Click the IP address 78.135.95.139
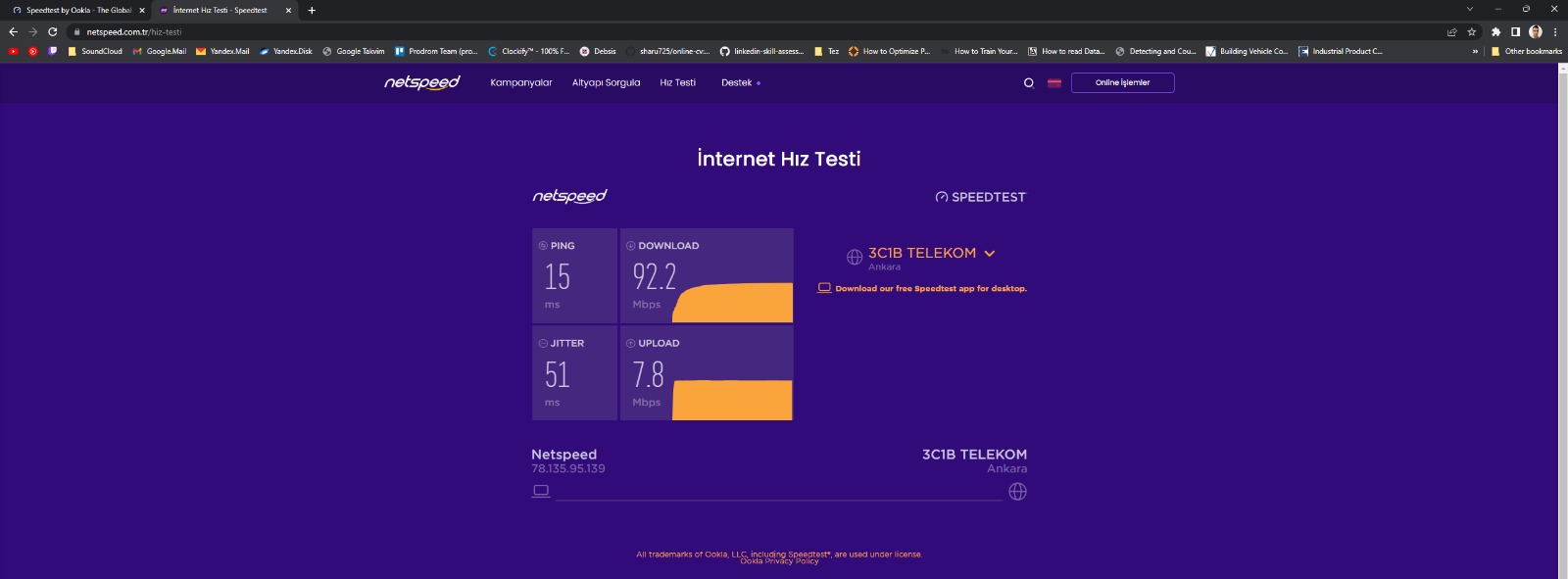The image size is (1568, 579). tap(568, 468)
